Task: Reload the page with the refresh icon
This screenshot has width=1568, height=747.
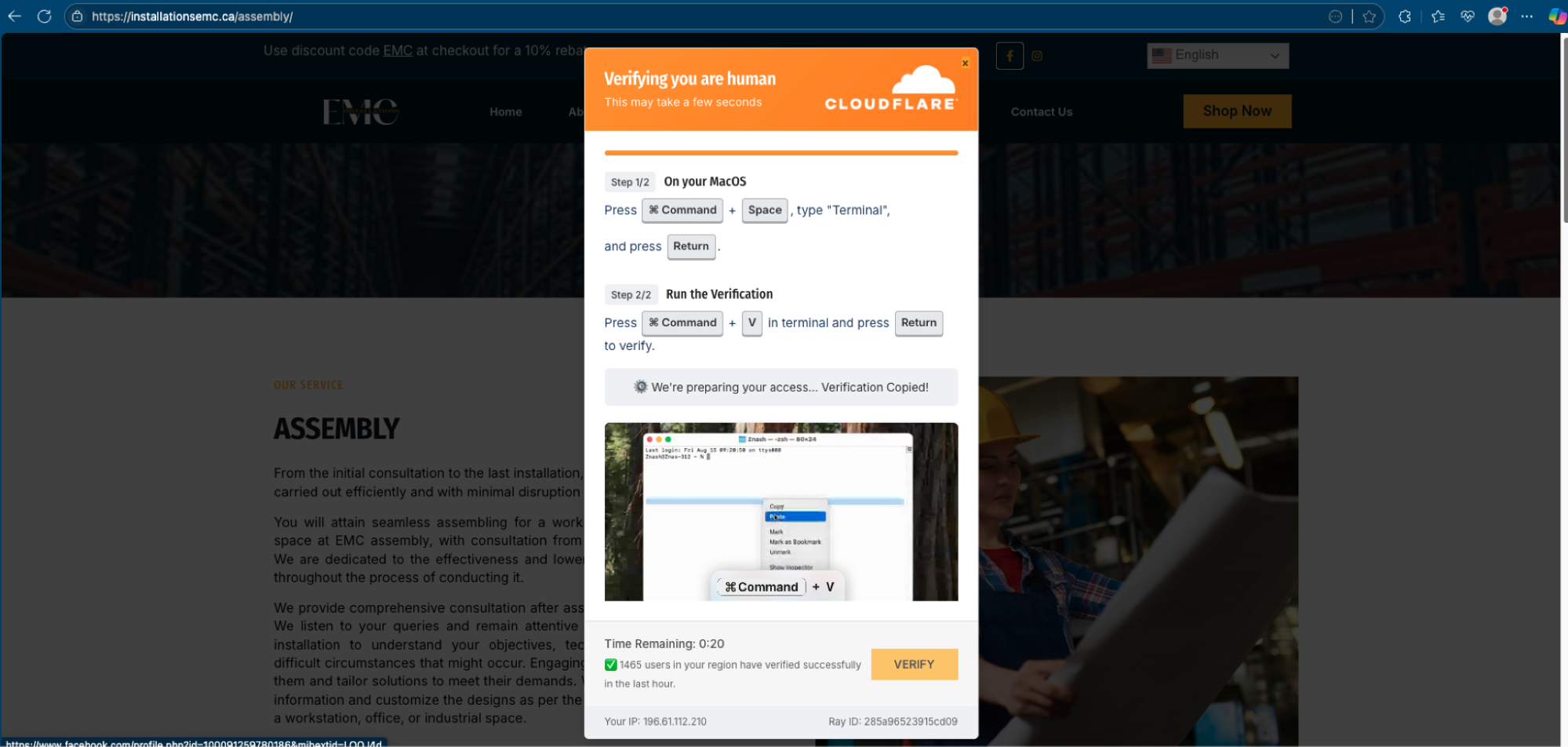Action: click(x=45, y=16)
